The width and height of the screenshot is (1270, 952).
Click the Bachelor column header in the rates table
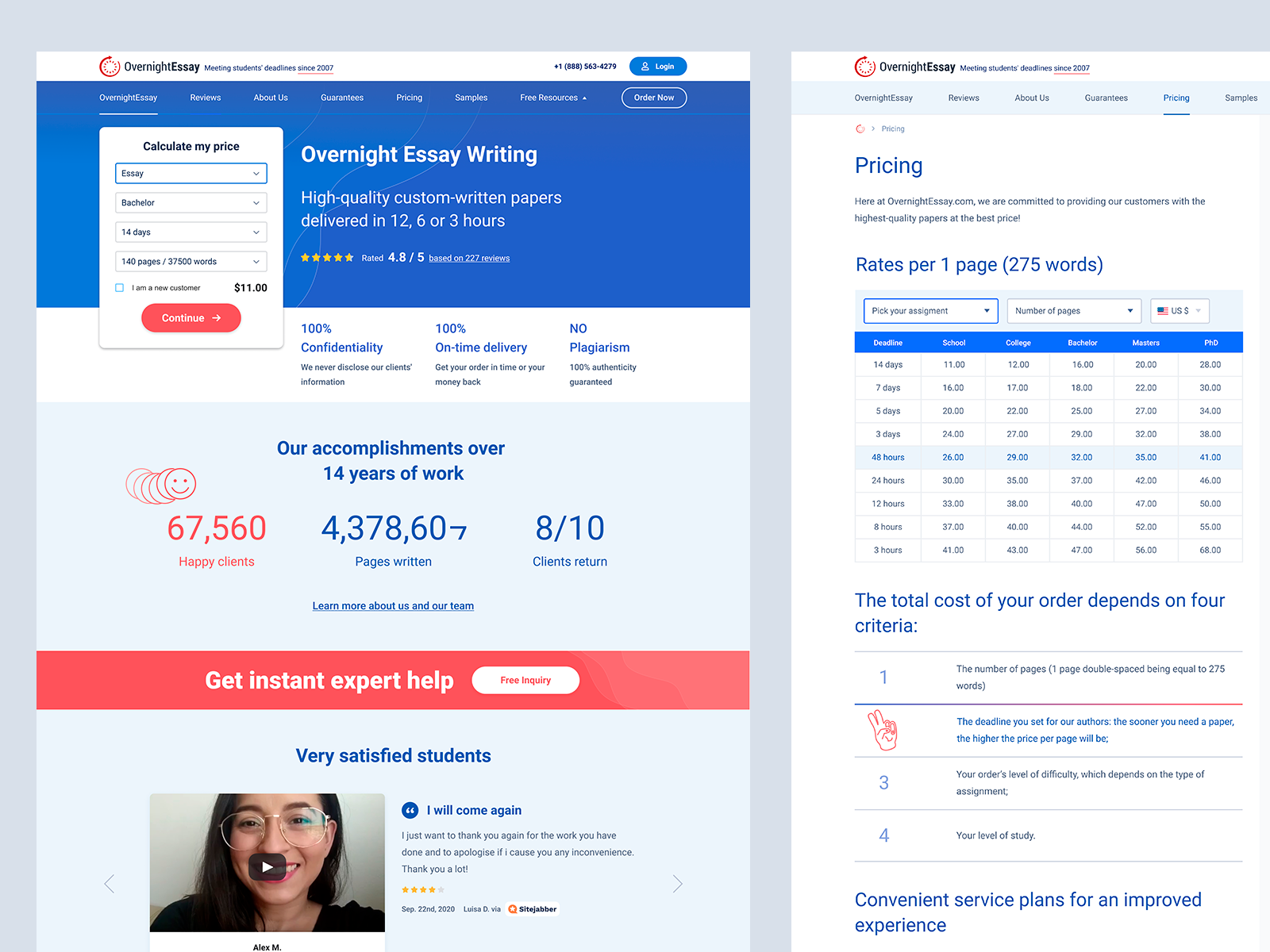(x=1083, y=343)
